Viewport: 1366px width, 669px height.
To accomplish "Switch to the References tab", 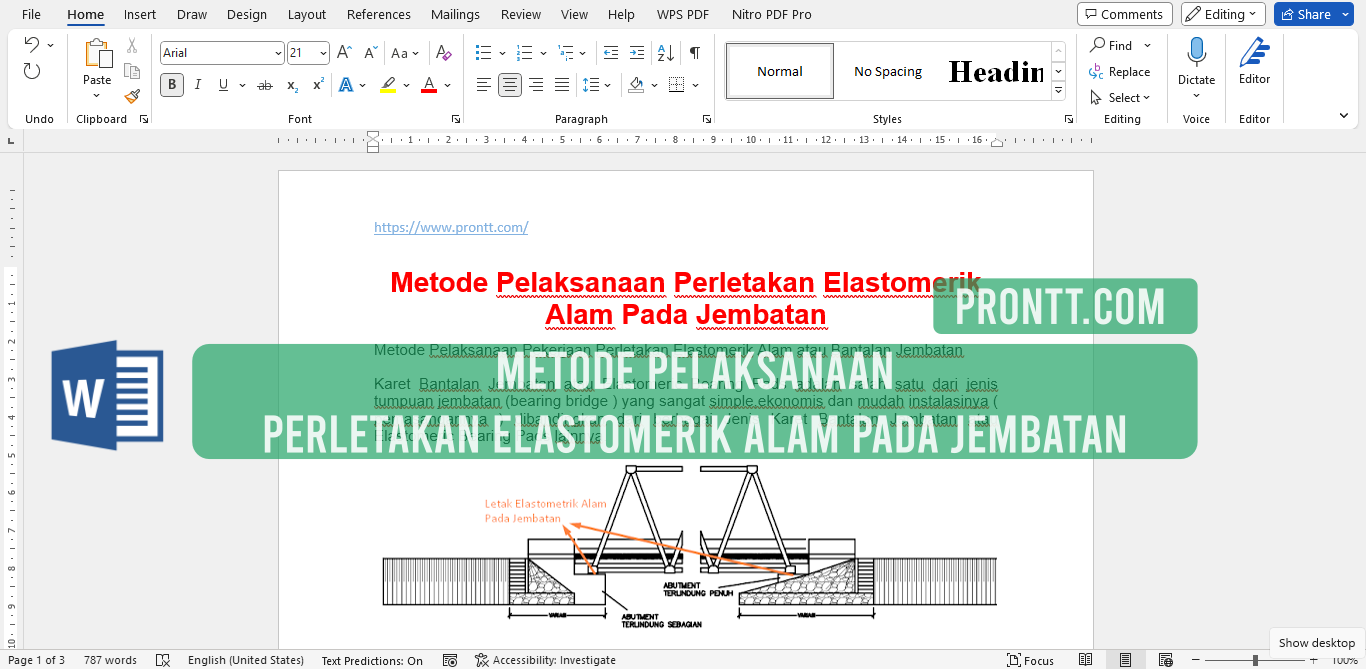I will [x=379, y=14].
